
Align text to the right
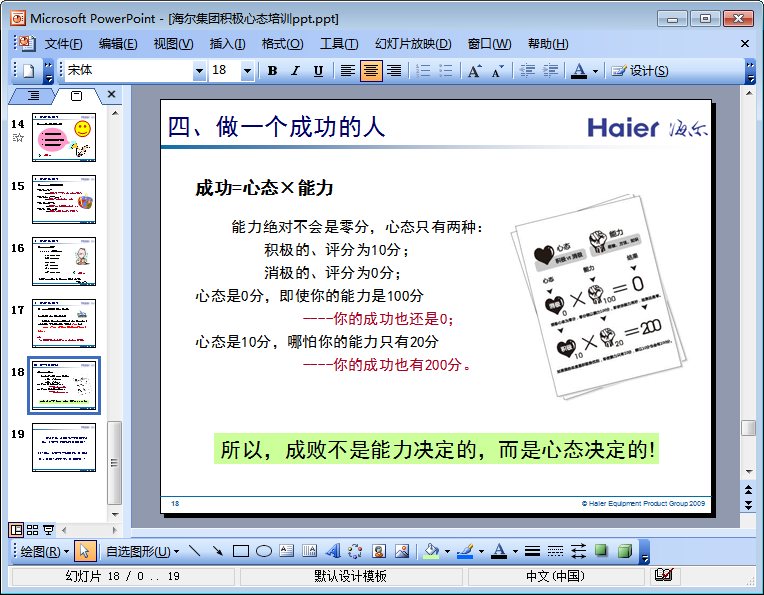coord(394,71)
